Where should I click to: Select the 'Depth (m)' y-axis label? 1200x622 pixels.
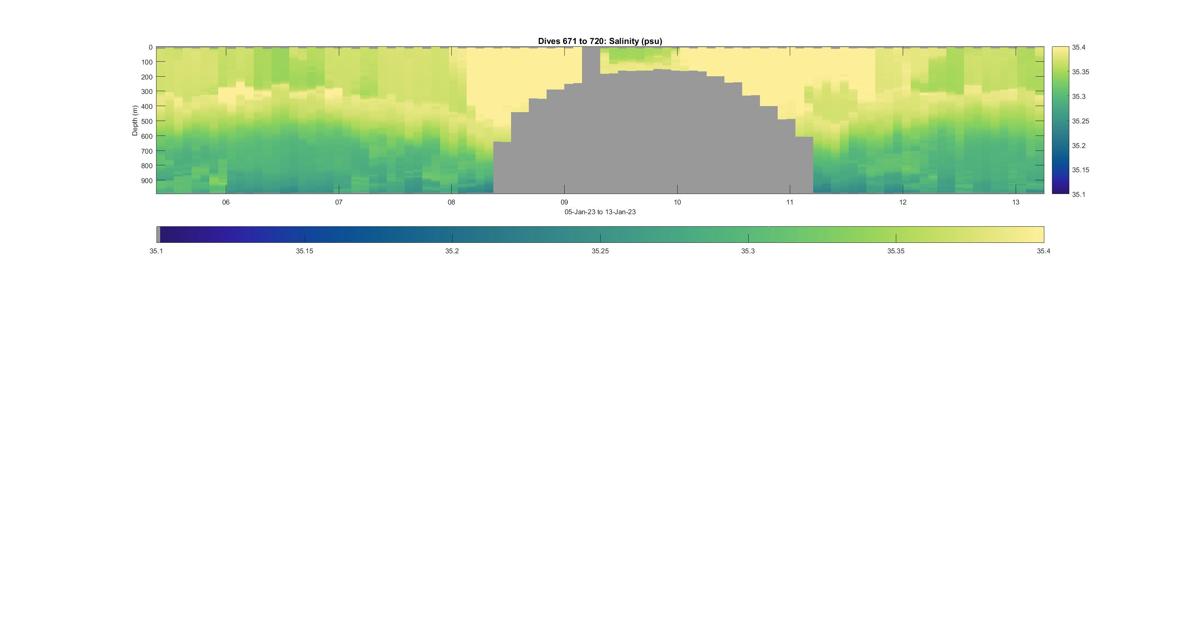[134, 120]
